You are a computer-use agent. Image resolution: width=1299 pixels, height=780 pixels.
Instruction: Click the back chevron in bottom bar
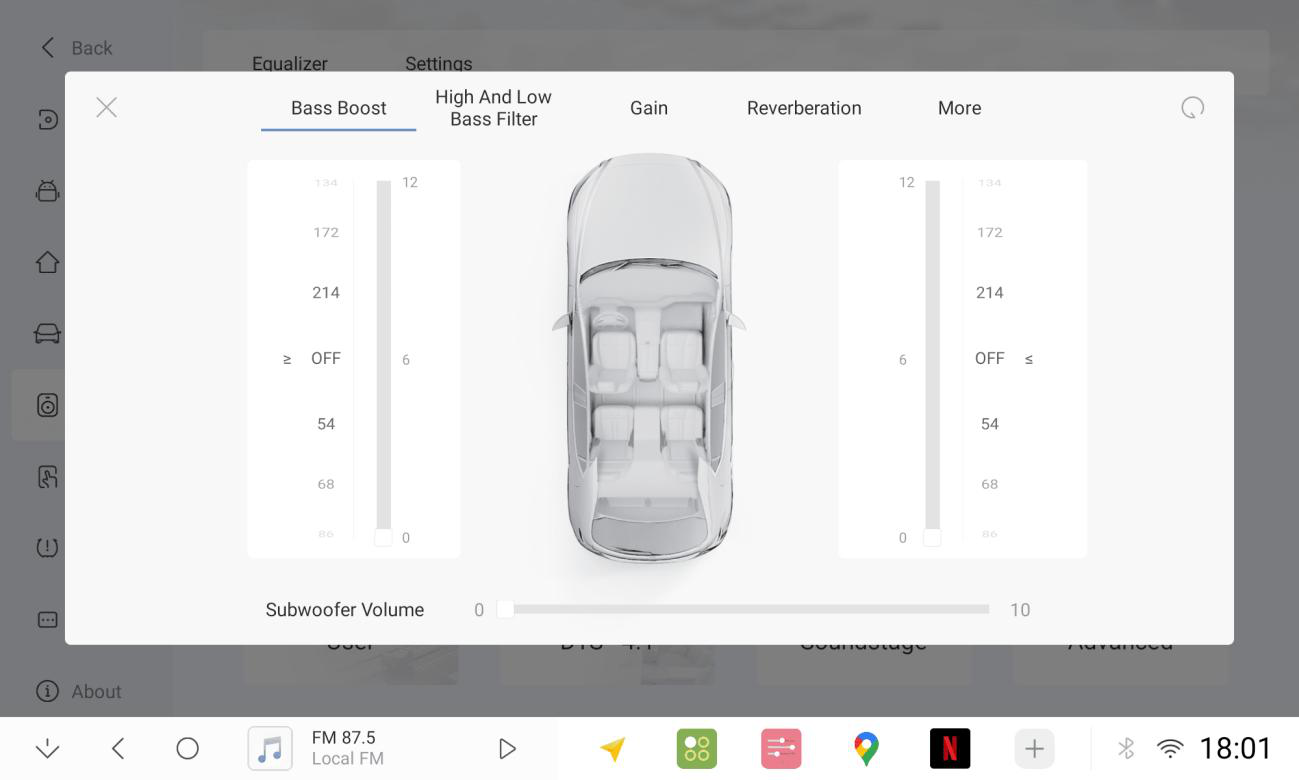(x=118, y=748)
